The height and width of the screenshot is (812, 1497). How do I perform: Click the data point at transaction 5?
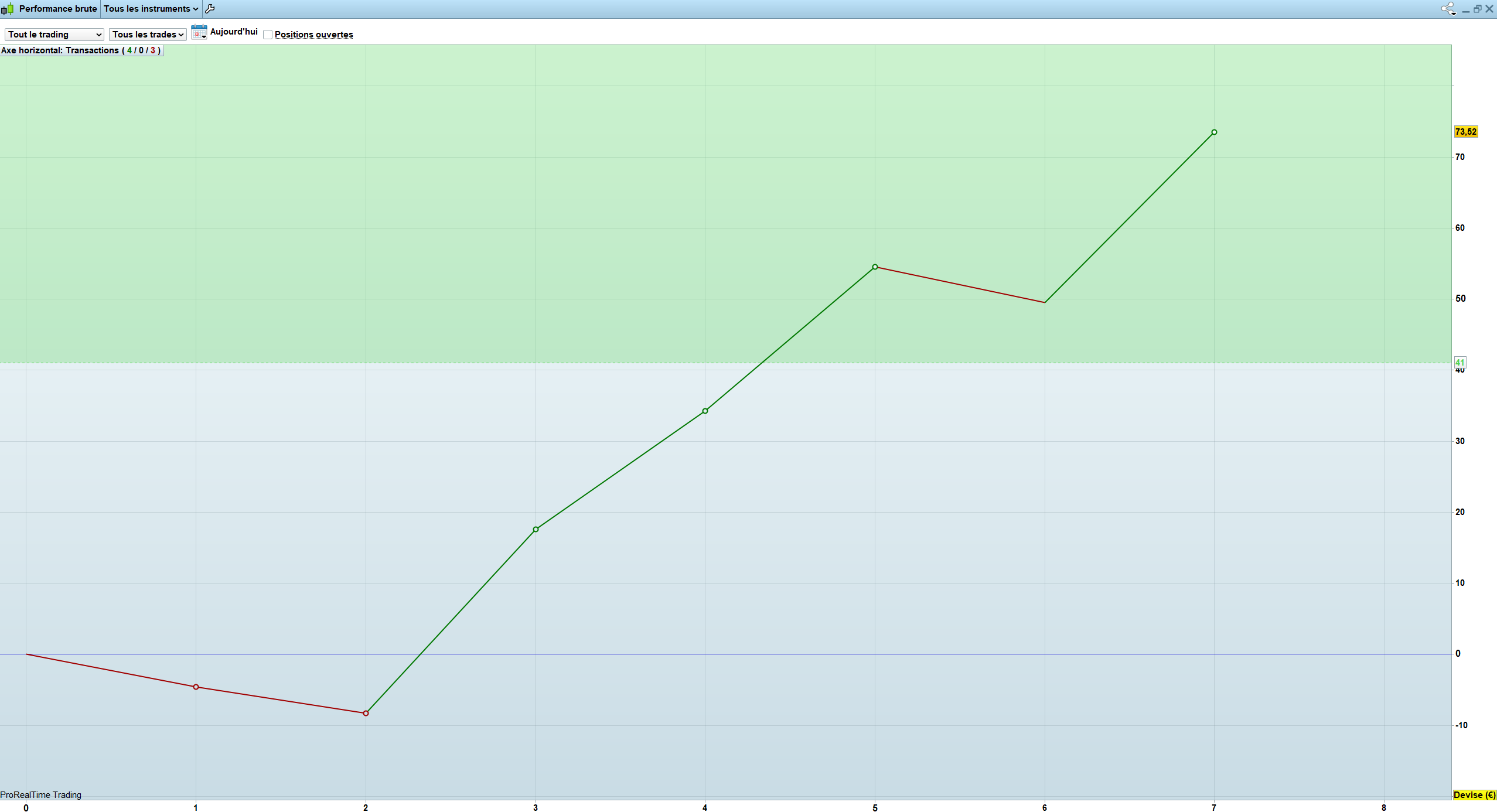875,267
